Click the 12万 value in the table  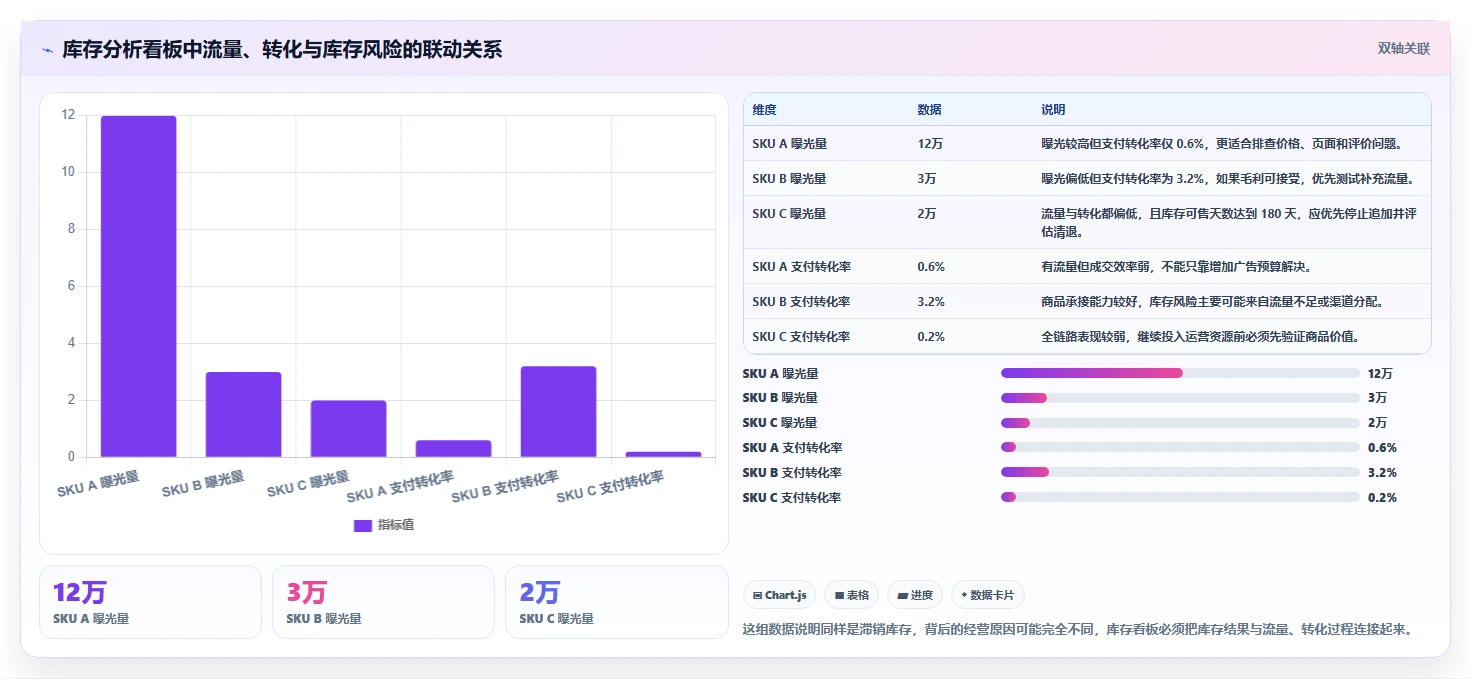pyautogui.click(x=930, y=144)
